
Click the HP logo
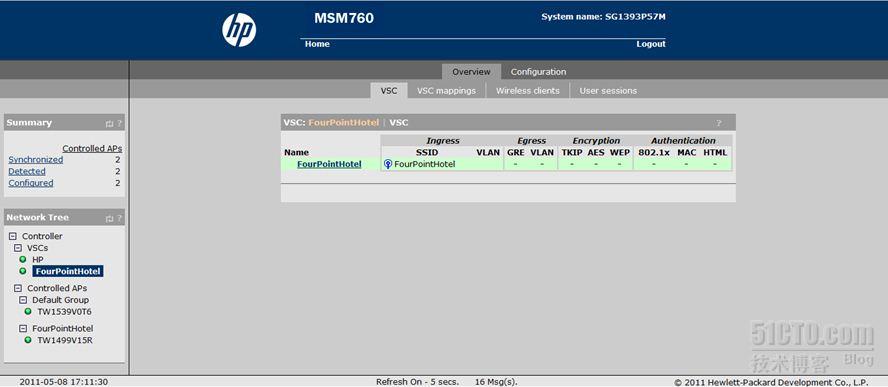(x=238, y=30)
